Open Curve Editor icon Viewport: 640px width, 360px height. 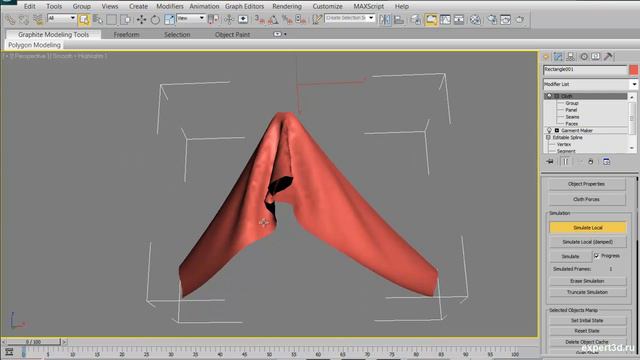pos(445,19)
